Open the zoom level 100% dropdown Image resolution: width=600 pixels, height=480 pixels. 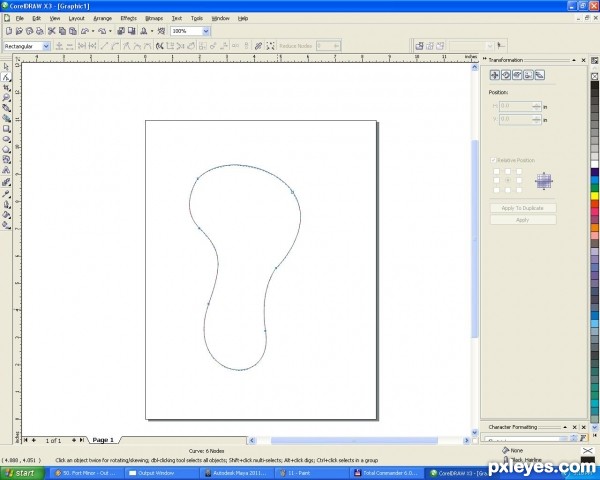tap(206, 31)
